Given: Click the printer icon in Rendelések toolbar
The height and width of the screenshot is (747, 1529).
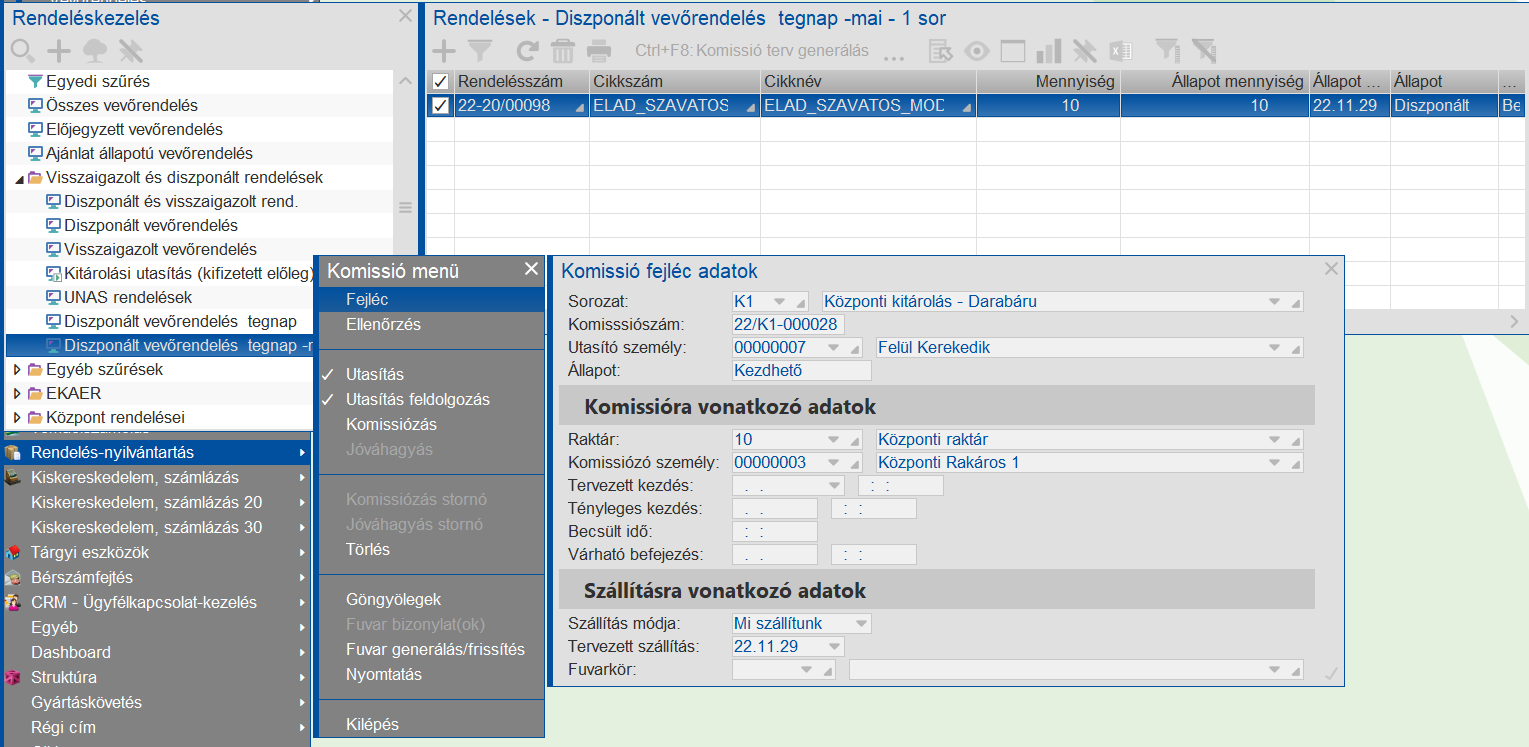Looking at the screenshot, I should click(599, 50).
